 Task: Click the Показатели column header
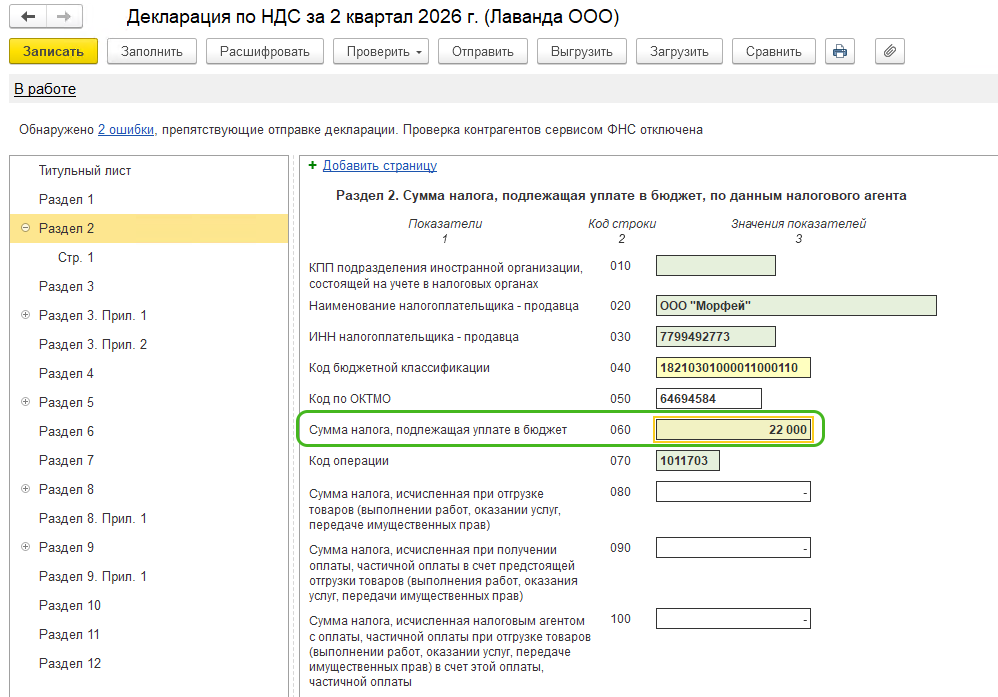pyautogui.click(x=445, y=224)
